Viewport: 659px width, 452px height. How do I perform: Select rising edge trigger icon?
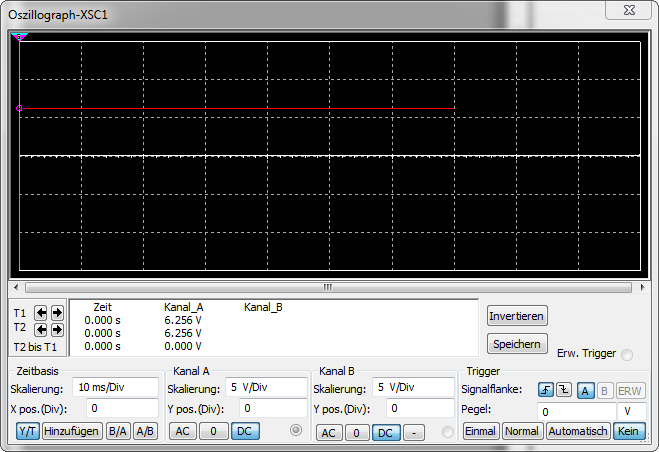tap(546, 390)
